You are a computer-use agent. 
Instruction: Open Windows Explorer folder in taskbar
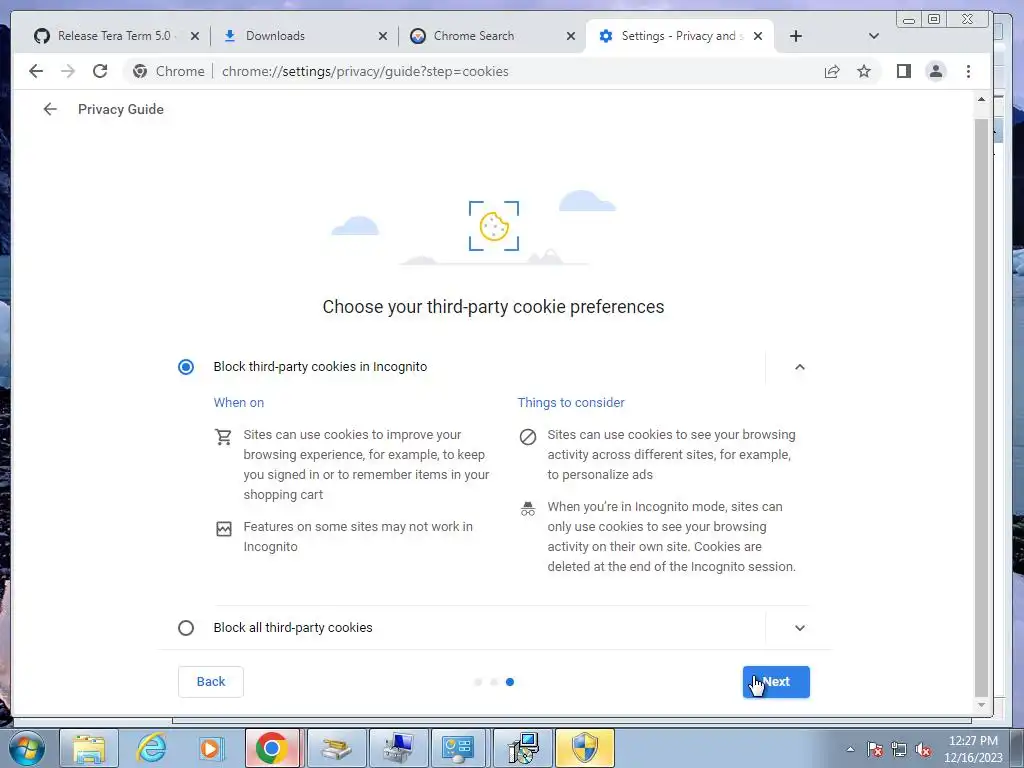tap(89, 748)
